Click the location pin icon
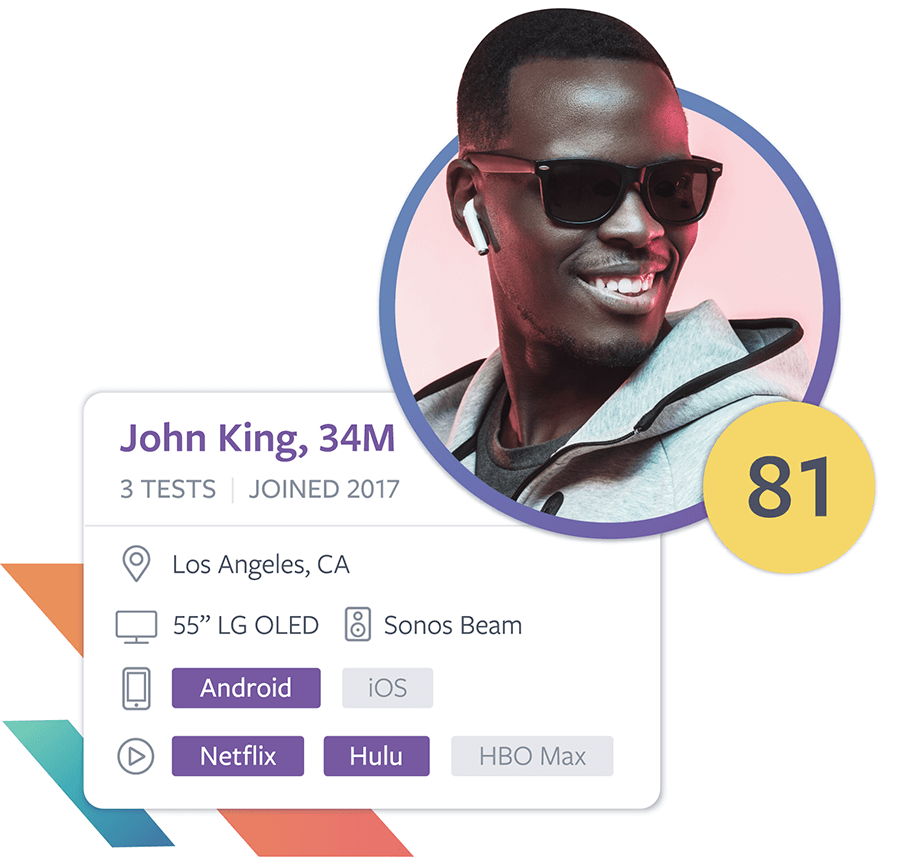912x866 pixels. (x=137, y=564)
